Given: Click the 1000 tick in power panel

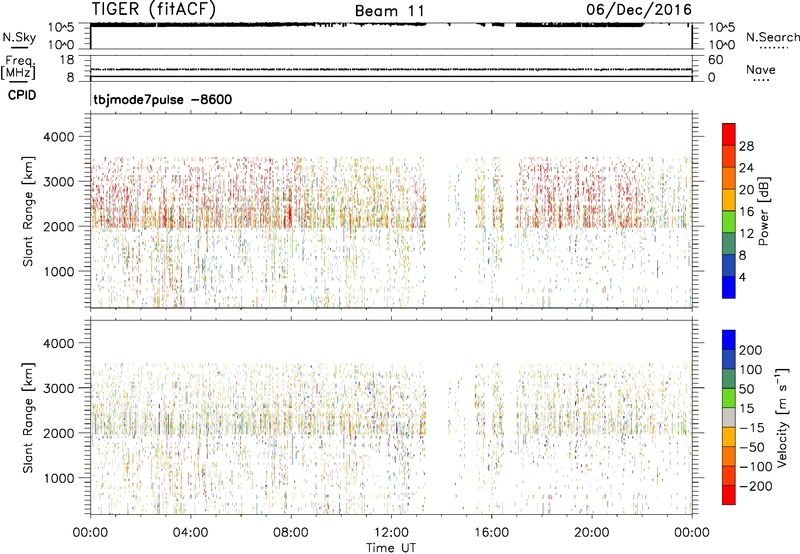Looking at the screenshot, I should click(x=59, y=271).
